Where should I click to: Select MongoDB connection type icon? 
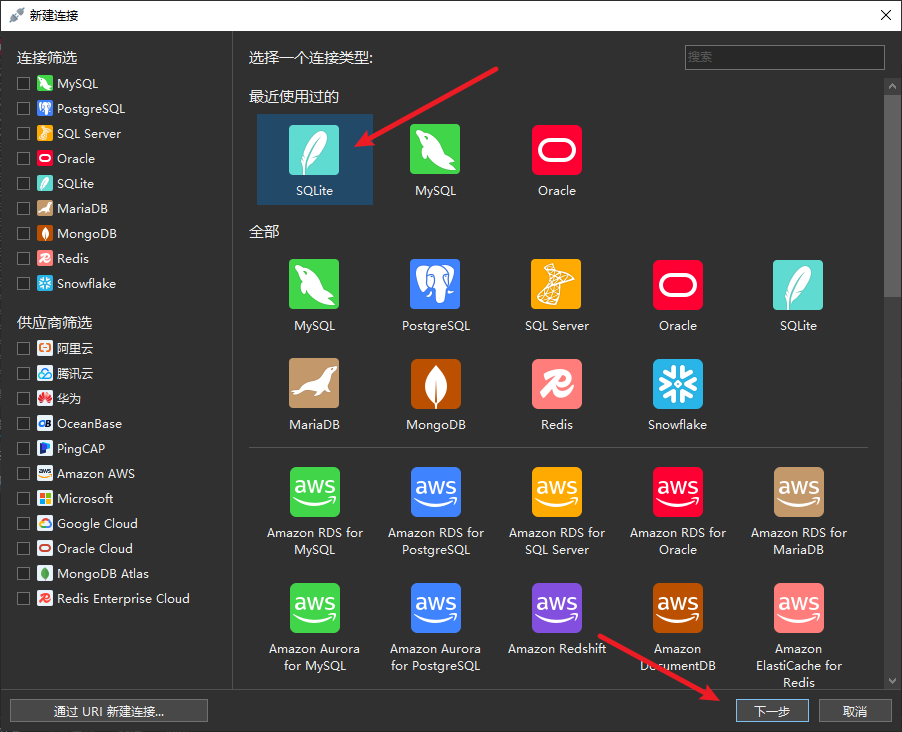(x=435, y=384)
